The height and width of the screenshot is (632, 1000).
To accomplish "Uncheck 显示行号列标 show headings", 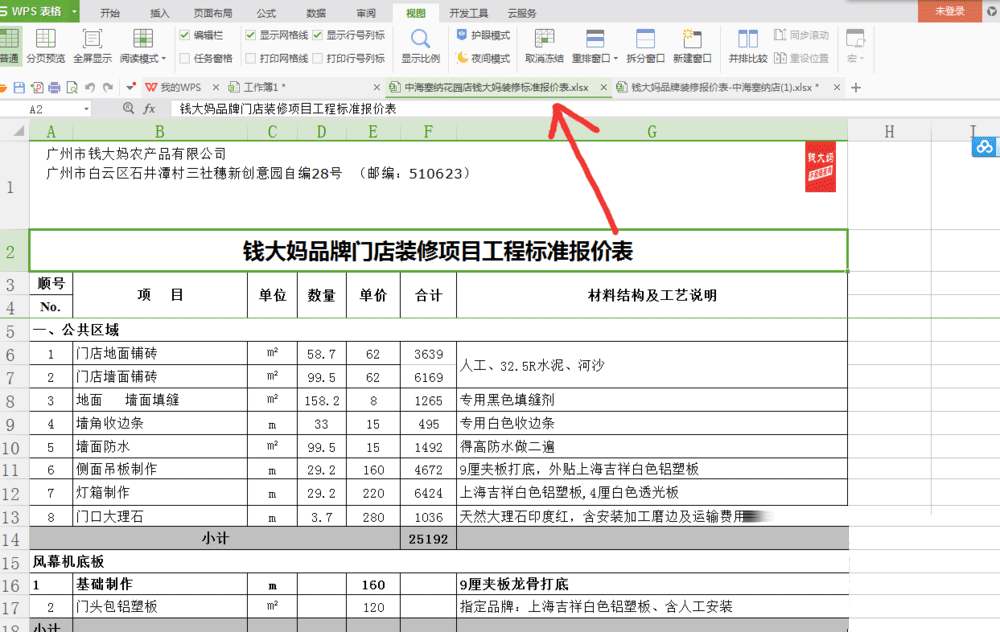I will tap(318, 35).
